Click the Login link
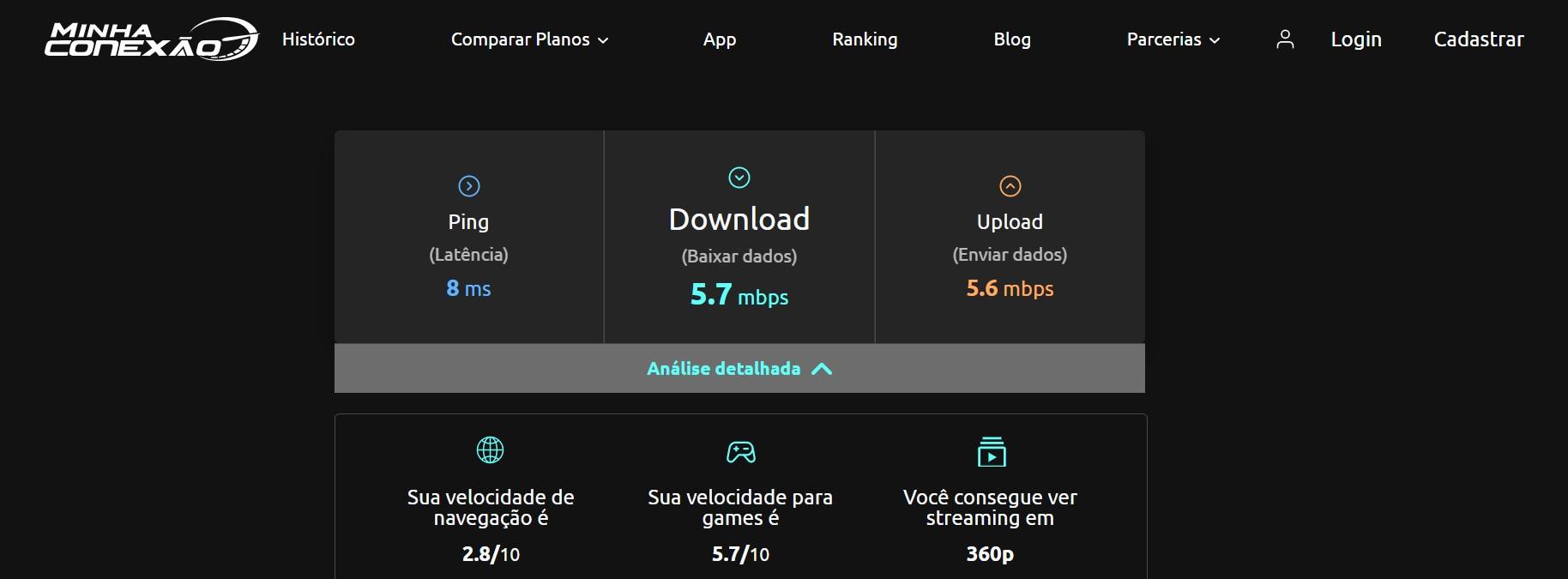This screenshot has height=579, width=1568. point(1356,39)
